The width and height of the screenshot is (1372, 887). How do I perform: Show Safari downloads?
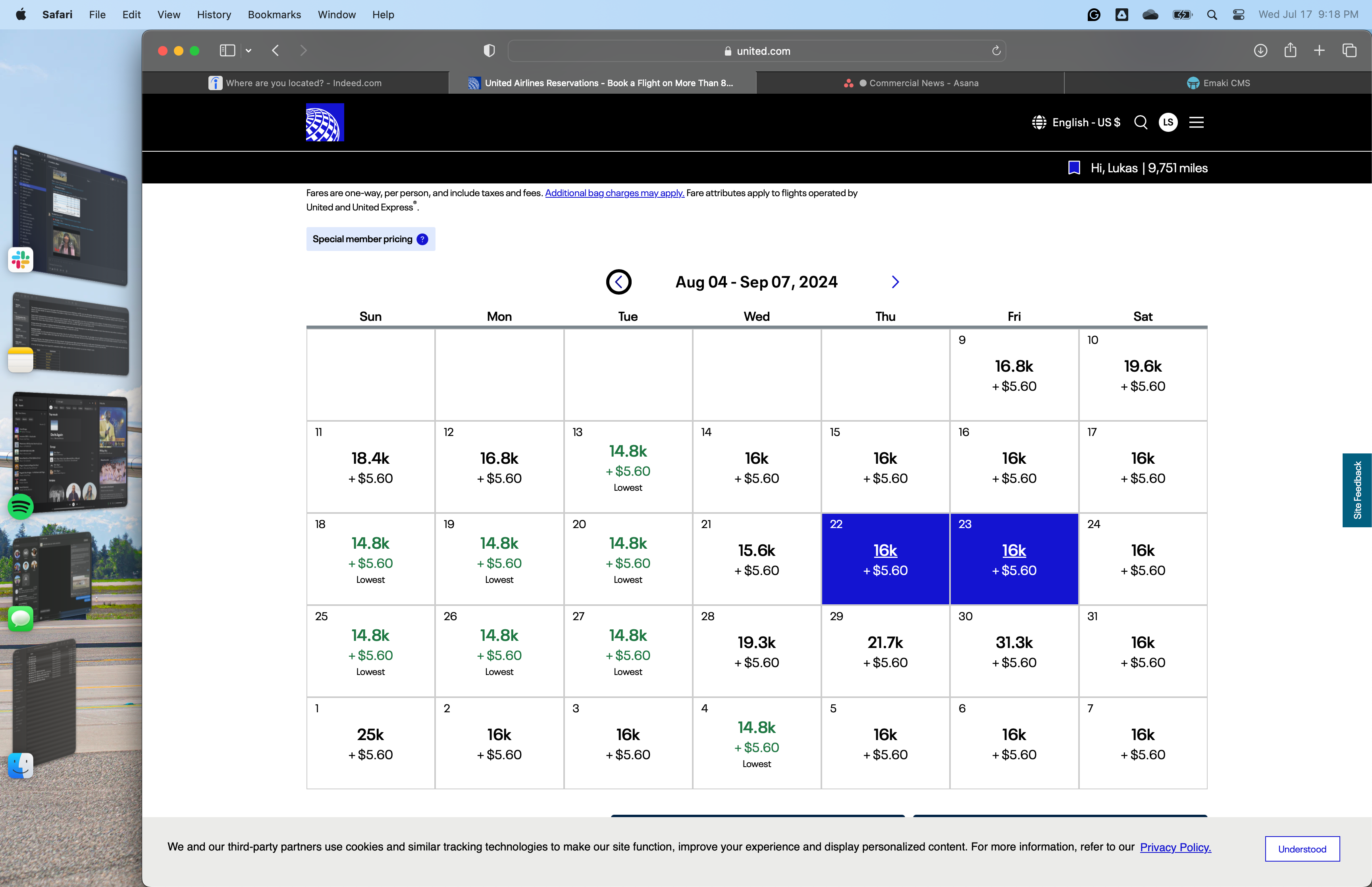point(1260,51)
